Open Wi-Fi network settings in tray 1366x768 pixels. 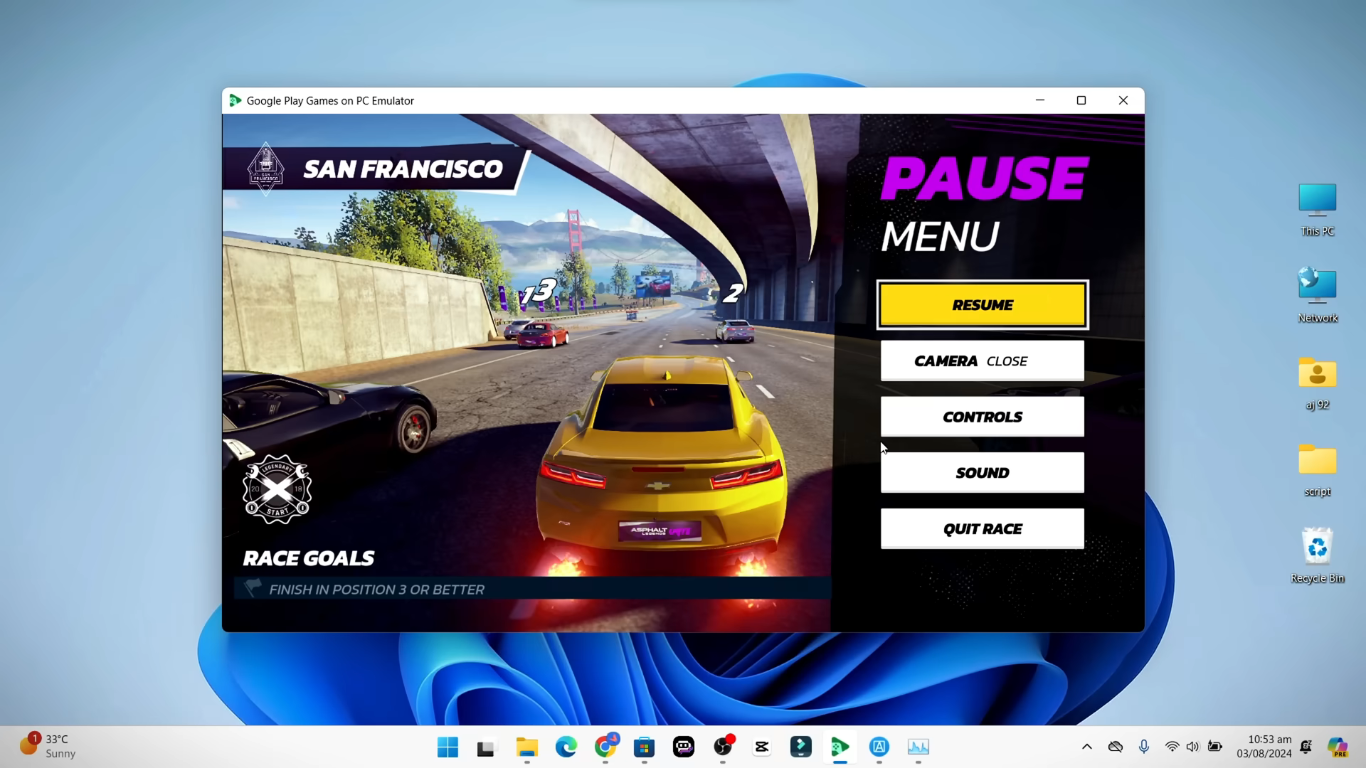pos(1172,747)
